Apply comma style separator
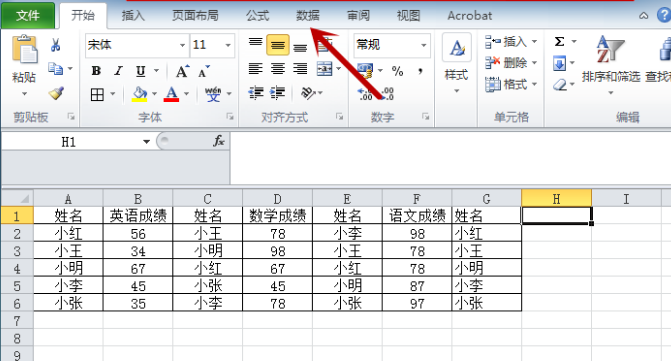The width and height of the screenshot is (671, 361). click(x=421, y=71)
